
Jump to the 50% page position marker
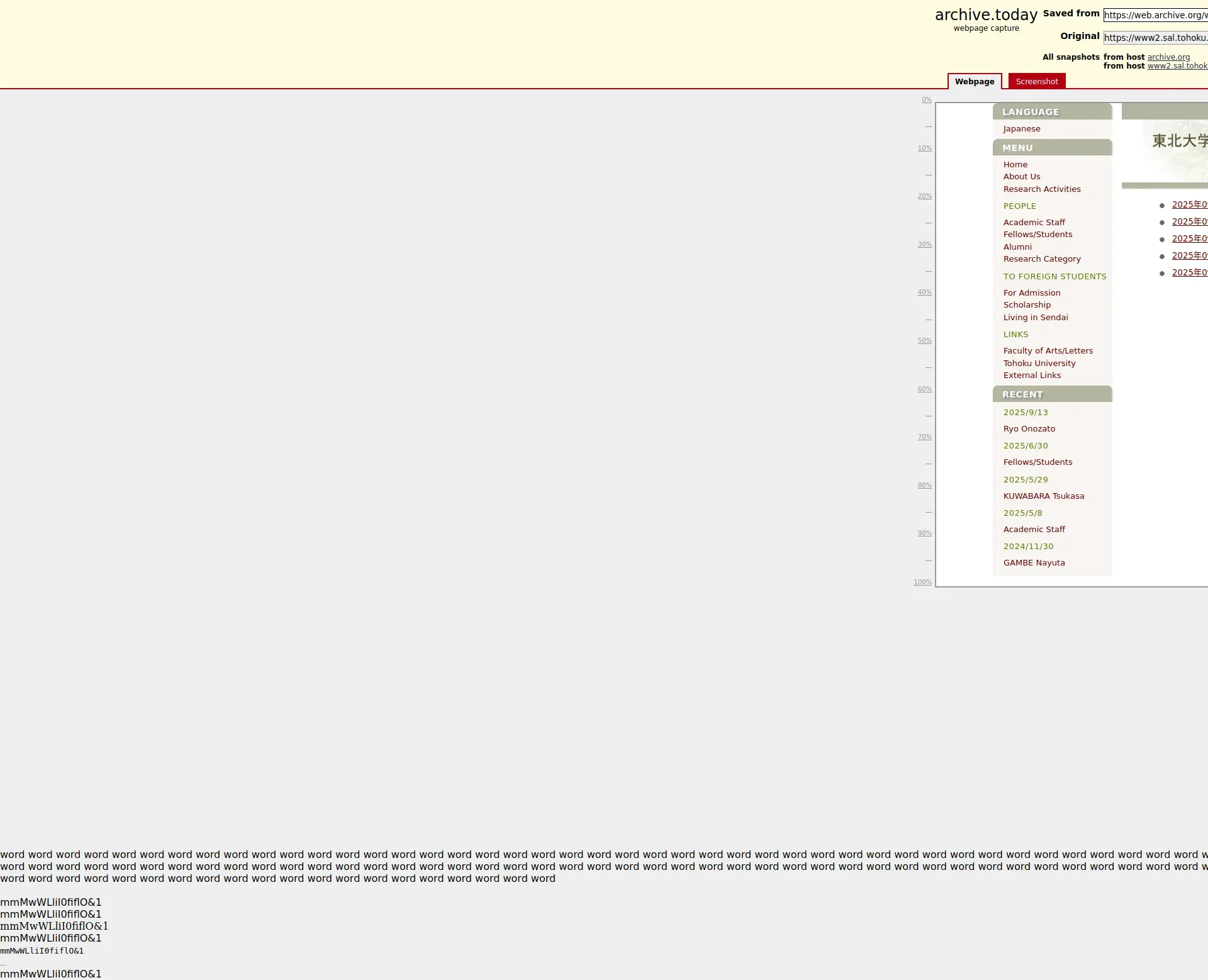tap(924, 341)
